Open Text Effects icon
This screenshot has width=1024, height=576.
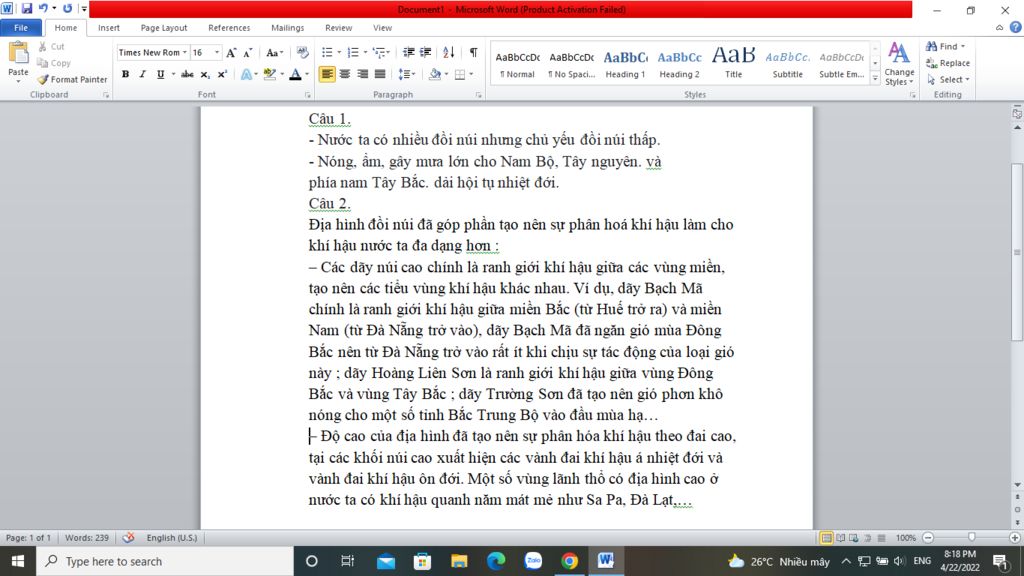(246, 74)
